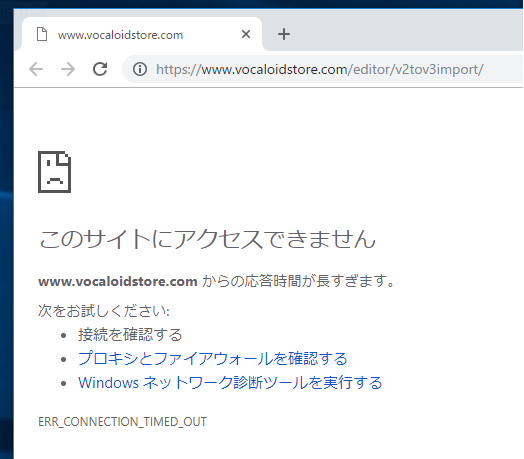This screenshot has height=459, width=524.
Task: Reload the page with the refresh icon
Action: [x=100, y=69]
